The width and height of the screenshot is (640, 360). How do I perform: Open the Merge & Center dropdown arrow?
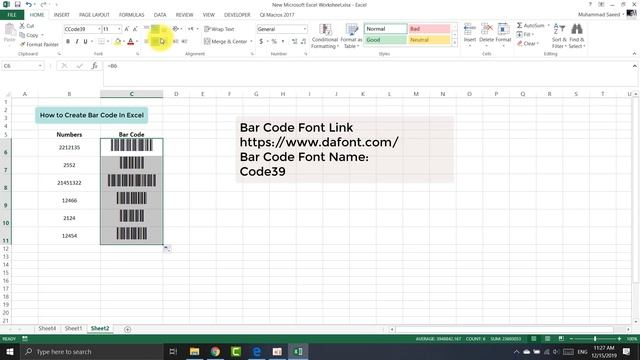251,41
